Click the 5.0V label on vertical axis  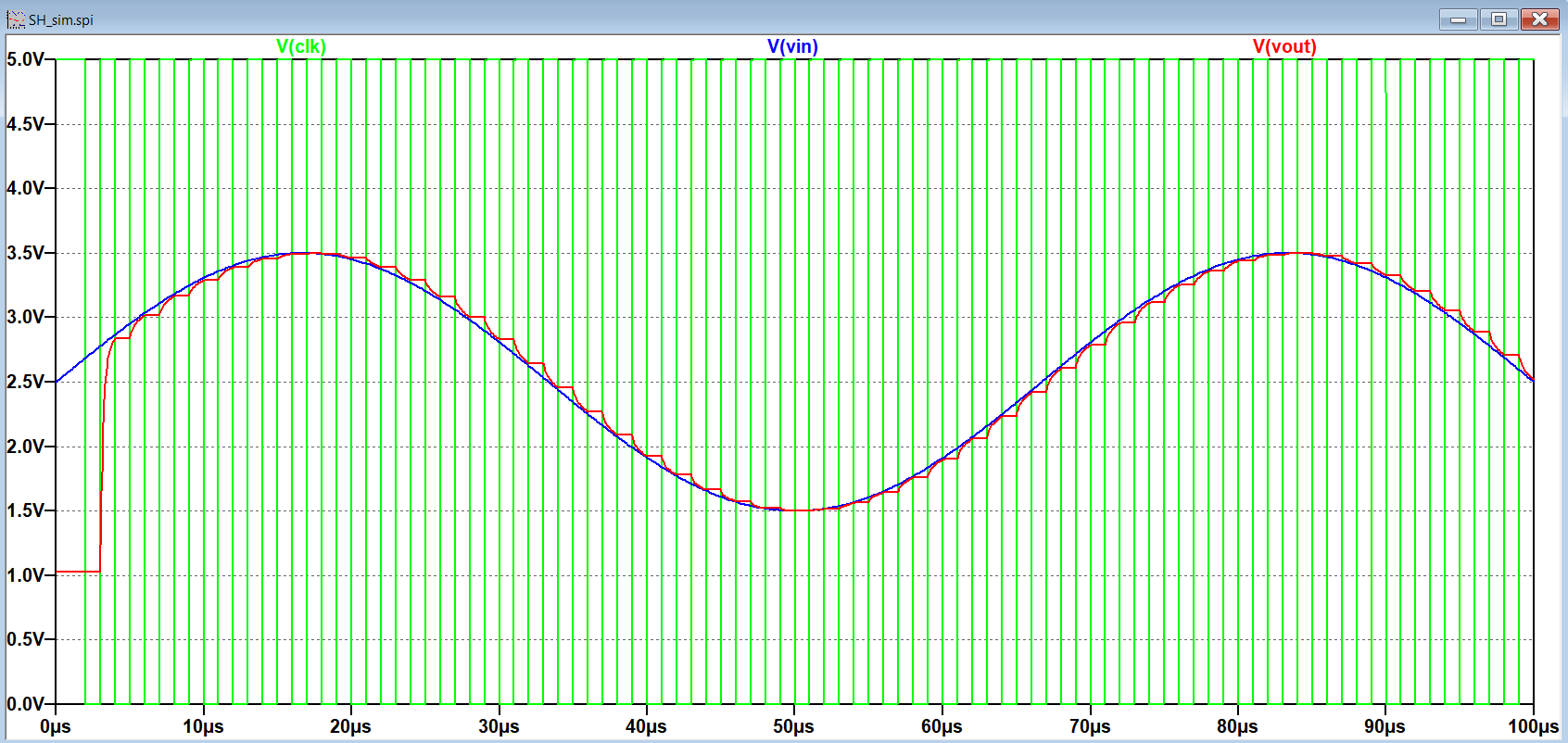25,59
